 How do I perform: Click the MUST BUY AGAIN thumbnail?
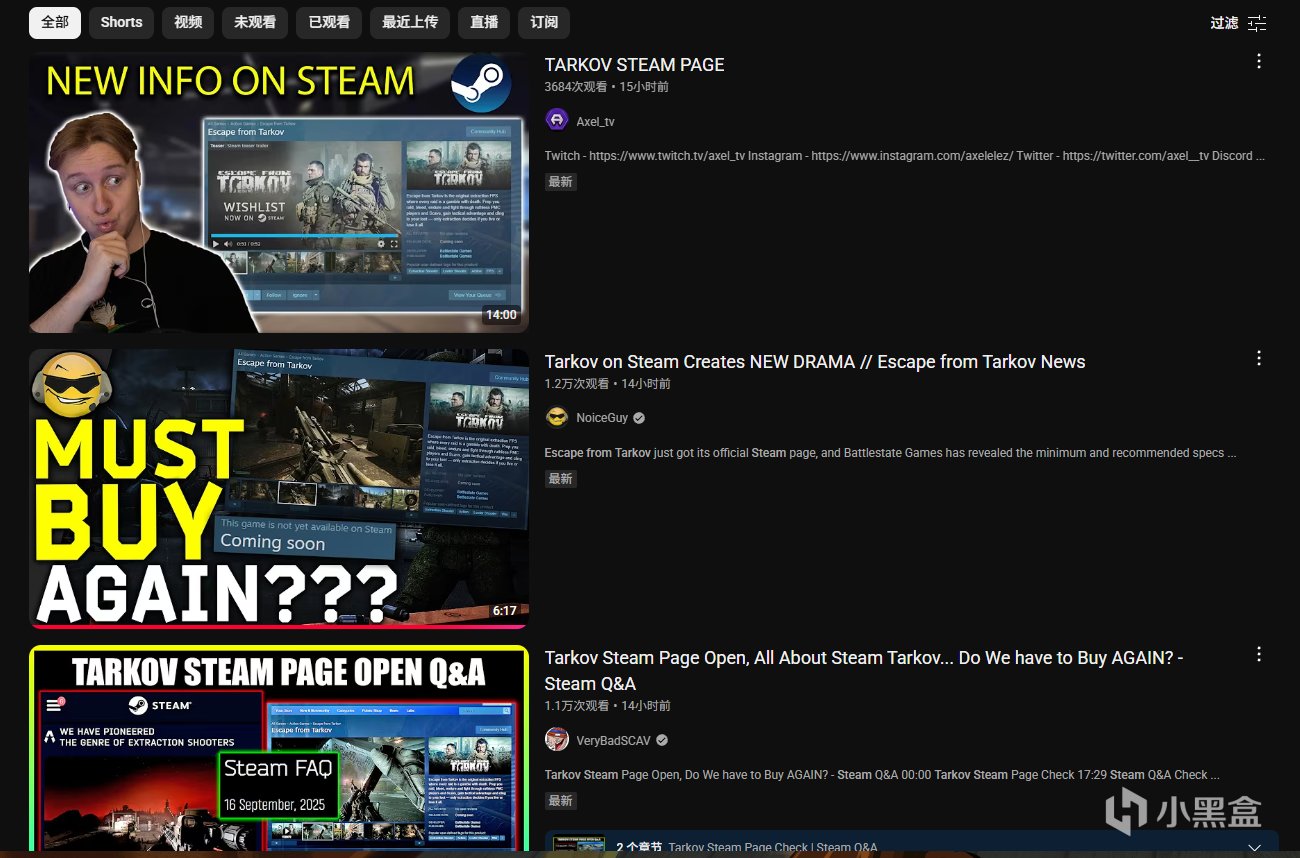point(279,488)
